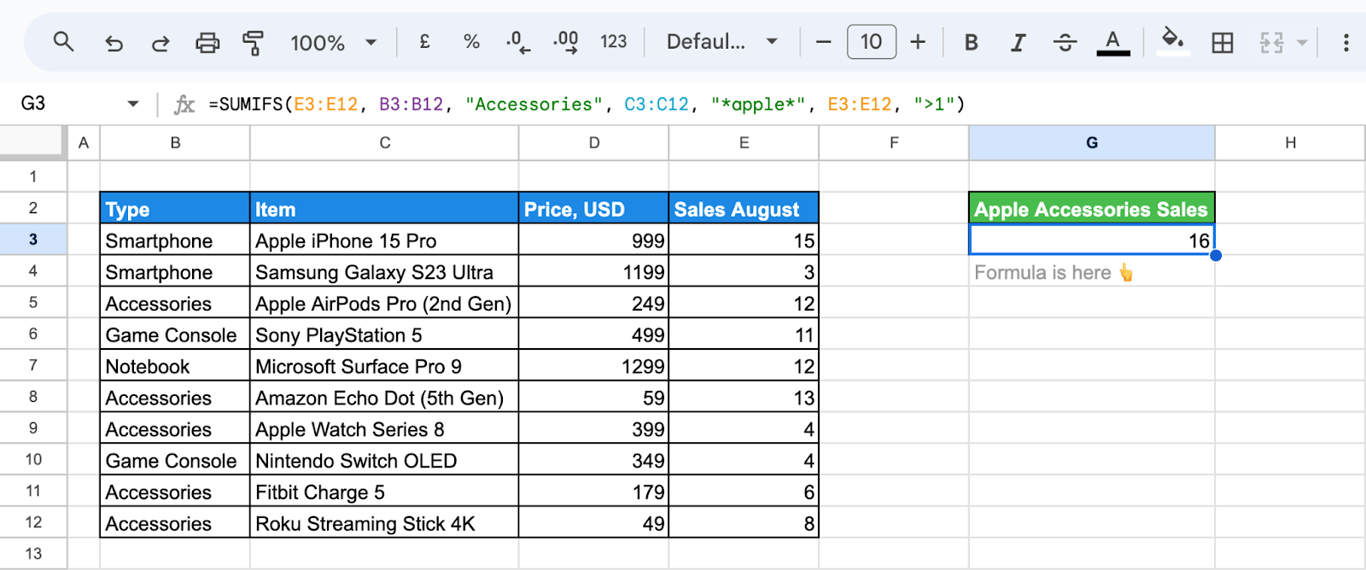Activate the paint format tool

(x=253, y=42)
